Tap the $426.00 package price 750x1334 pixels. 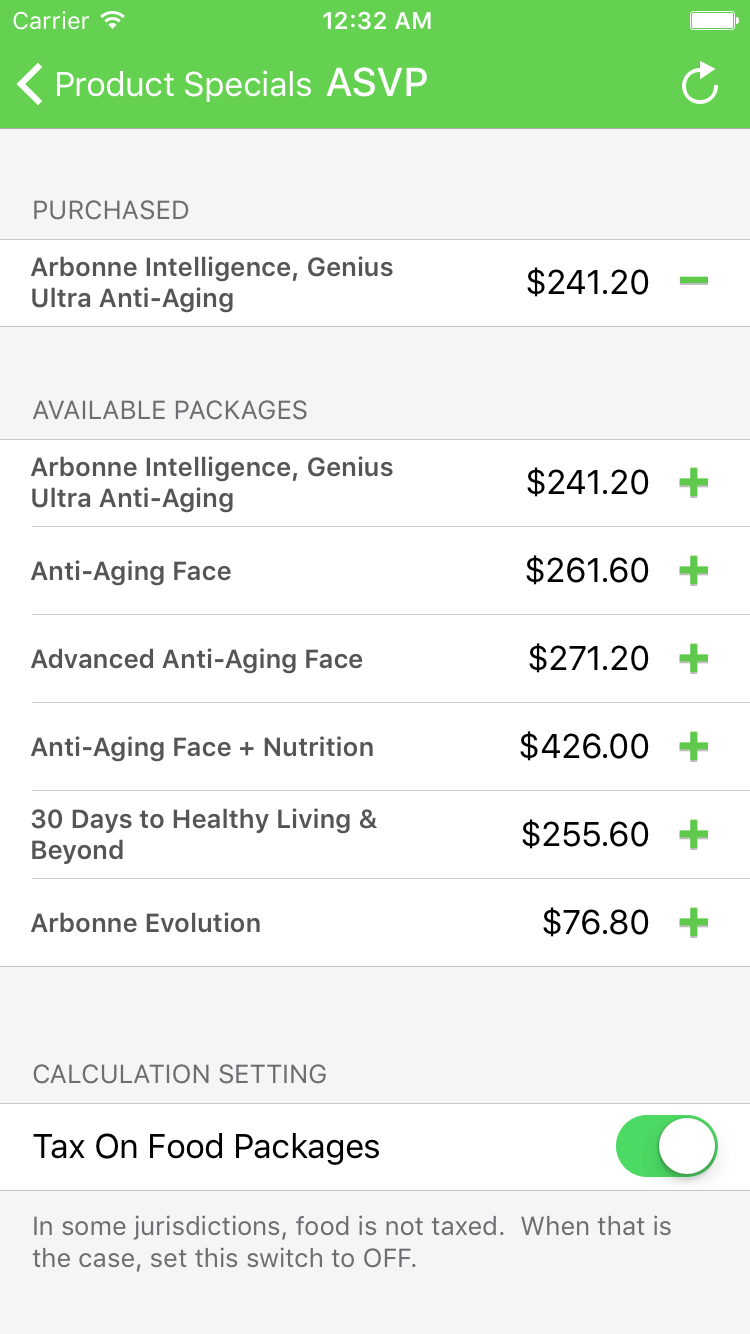pyautogui.click(x=584, y=747)
